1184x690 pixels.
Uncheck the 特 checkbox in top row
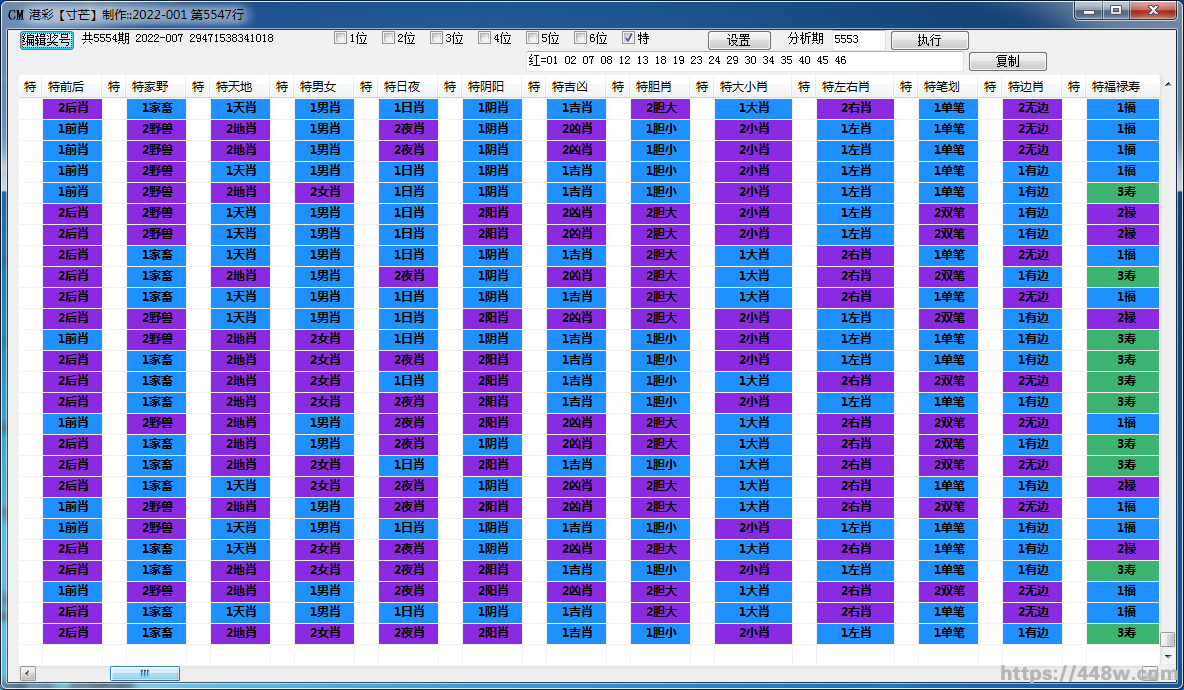point(628,39)
